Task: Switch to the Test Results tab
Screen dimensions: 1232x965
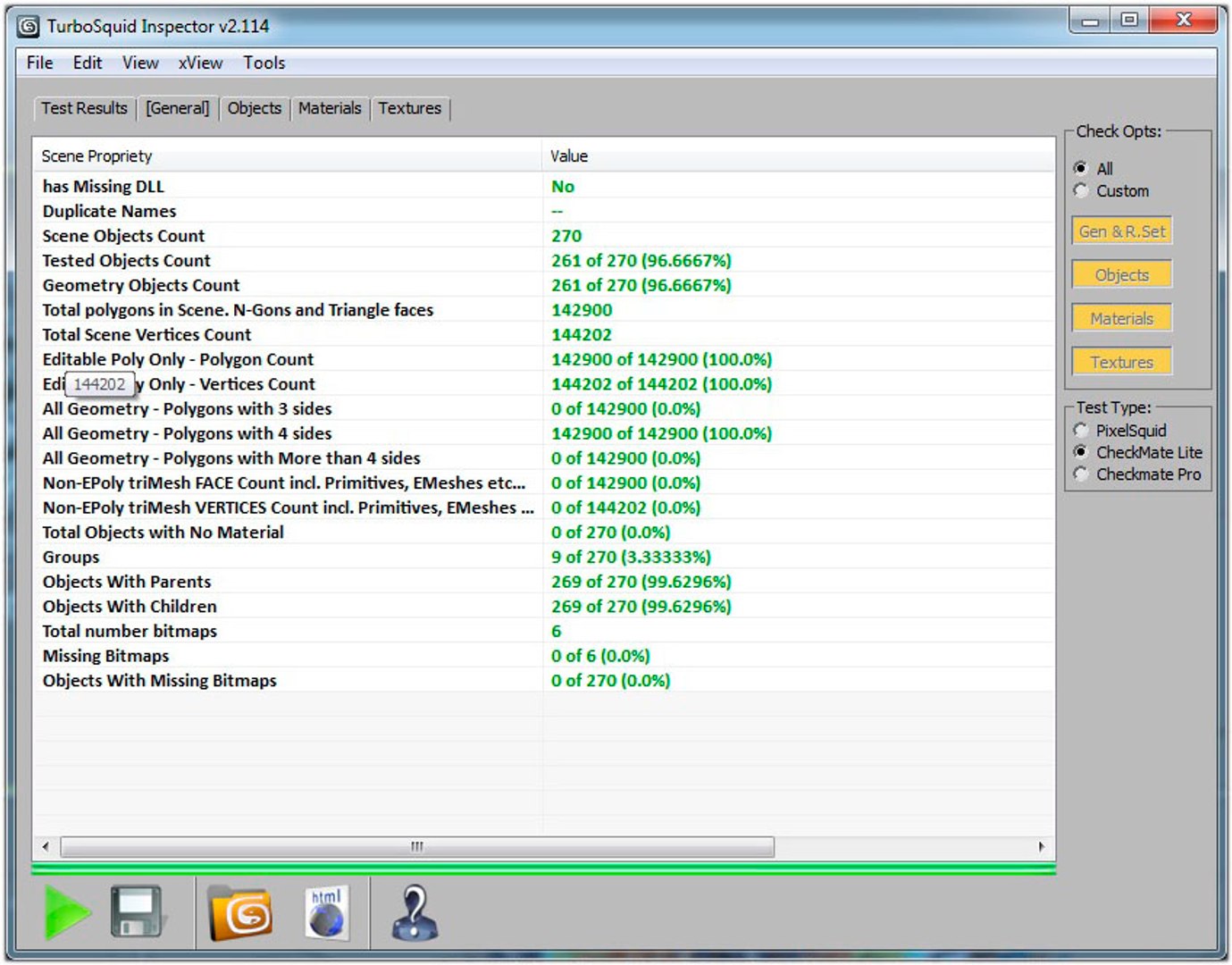Action: click(x=84, y=108)
